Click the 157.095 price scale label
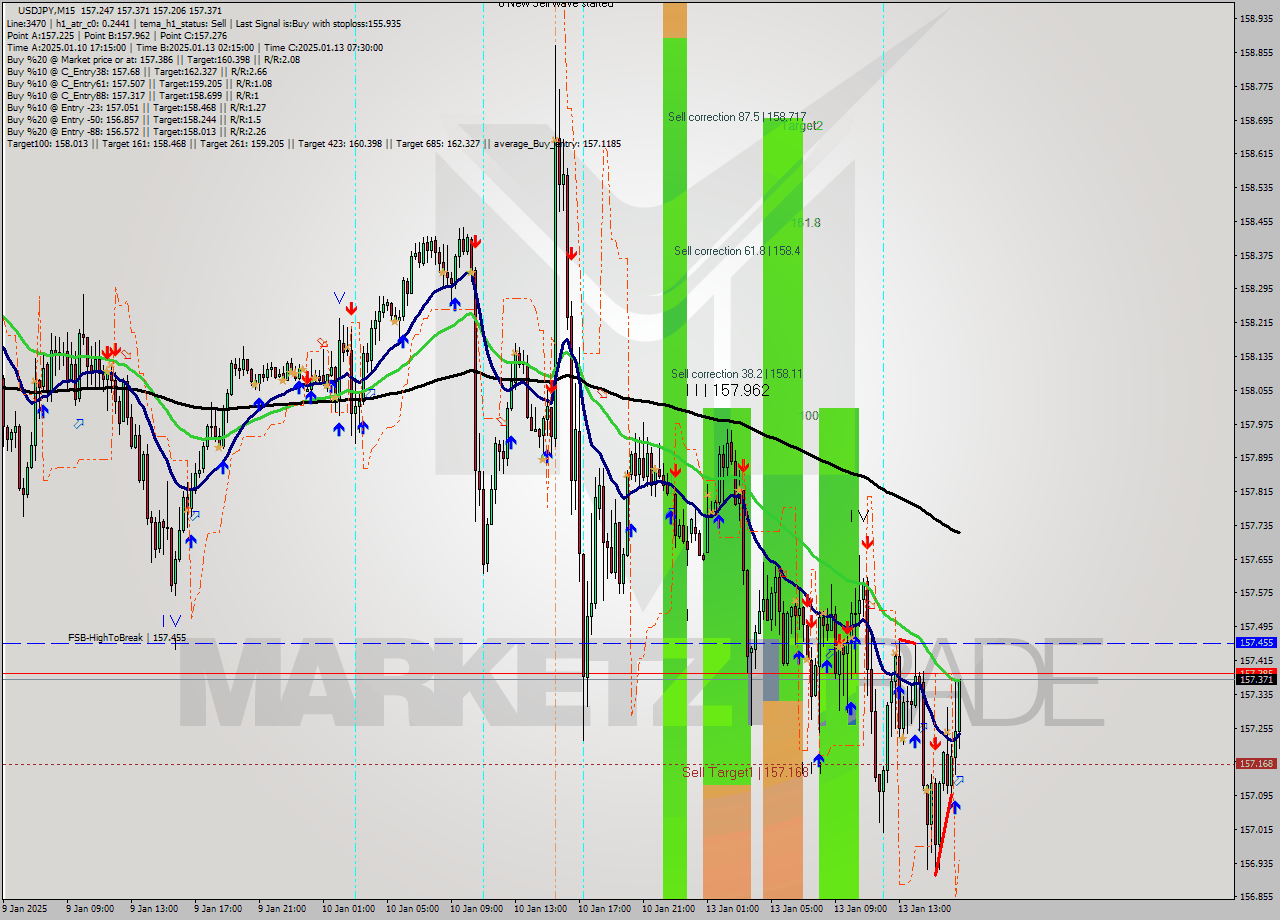Screen dimensions: 1280x920 tap(1256, 795)
